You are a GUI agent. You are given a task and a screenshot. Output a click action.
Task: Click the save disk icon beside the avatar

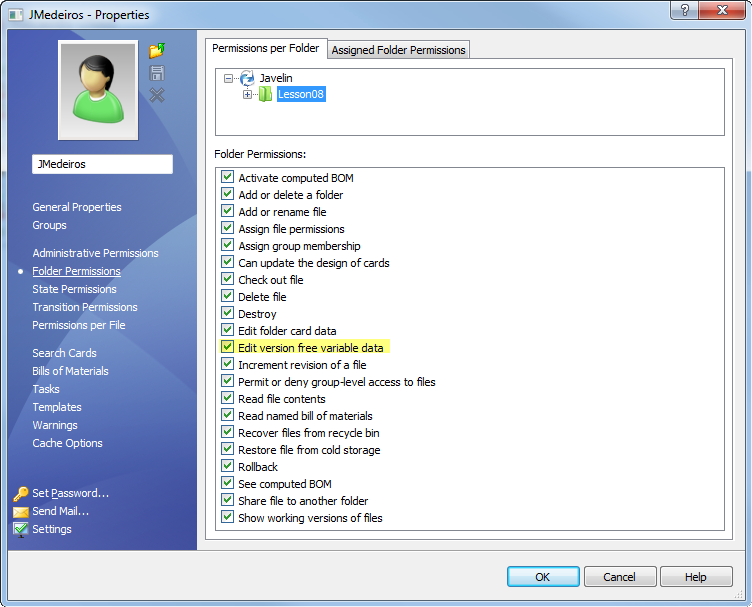tap(157, 73)
